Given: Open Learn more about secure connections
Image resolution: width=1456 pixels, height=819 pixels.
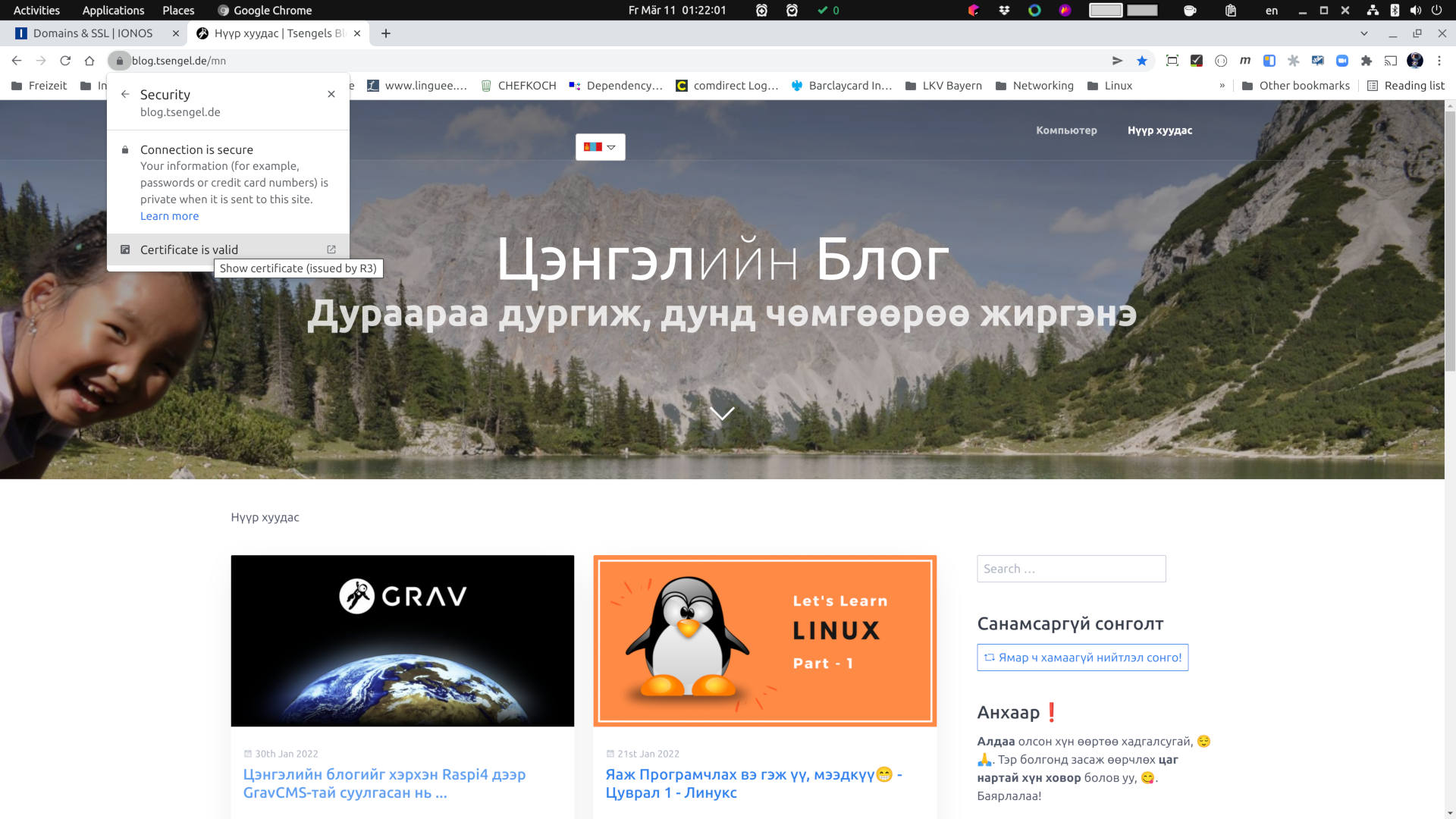Looking at the screenshot, I should point(169,216).
